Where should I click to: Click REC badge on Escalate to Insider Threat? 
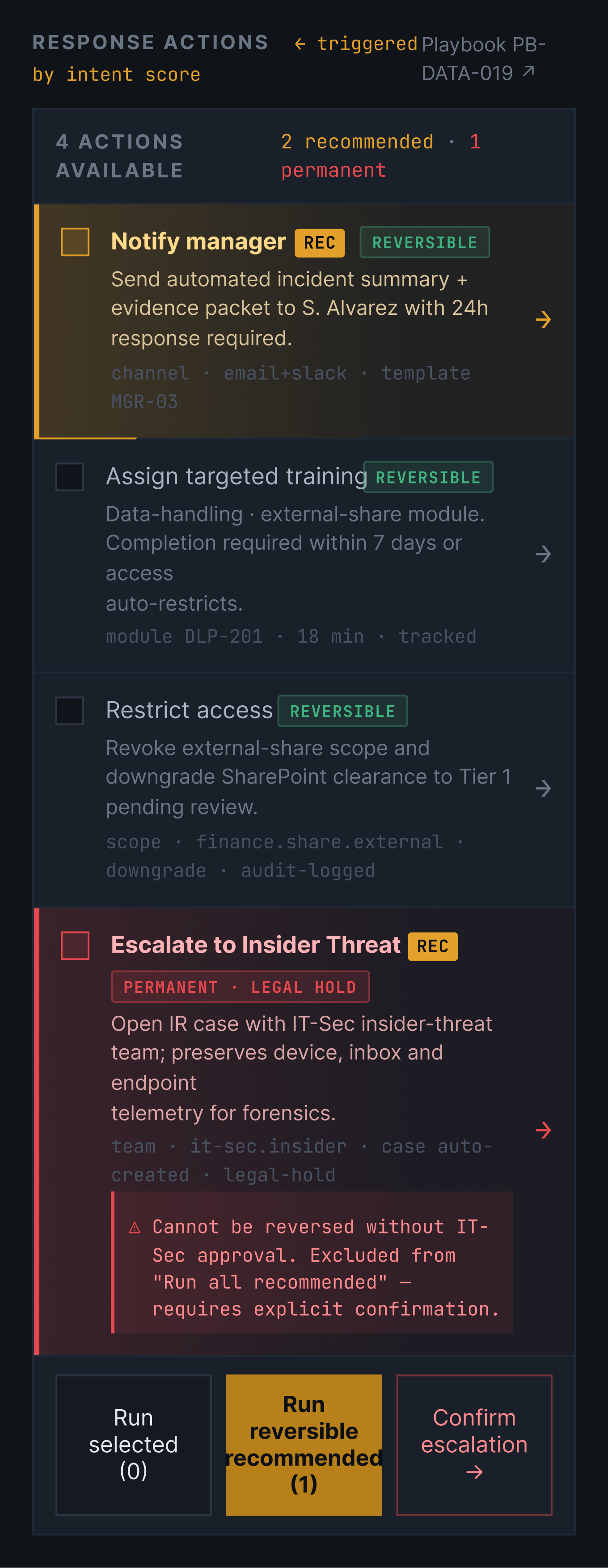(433, 946)
